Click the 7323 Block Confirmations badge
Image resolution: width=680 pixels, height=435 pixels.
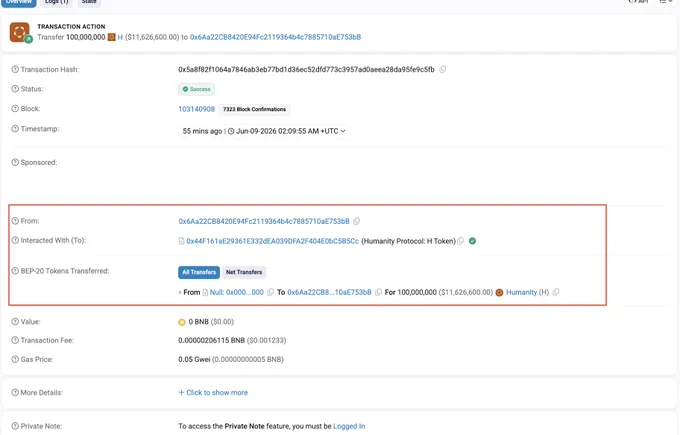(254, 109)
